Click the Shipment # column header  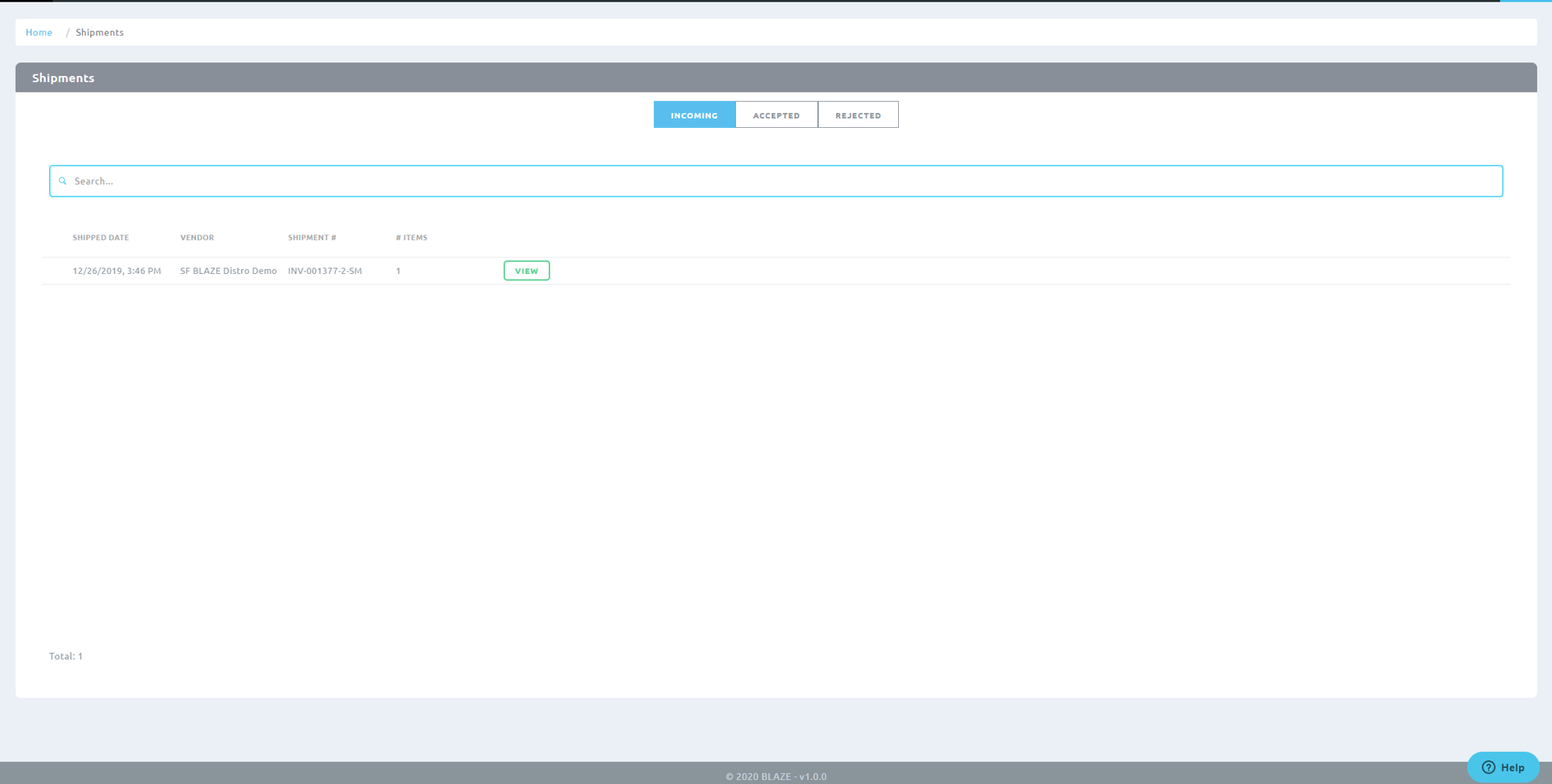pyautogui.click(x=312, y=238)
